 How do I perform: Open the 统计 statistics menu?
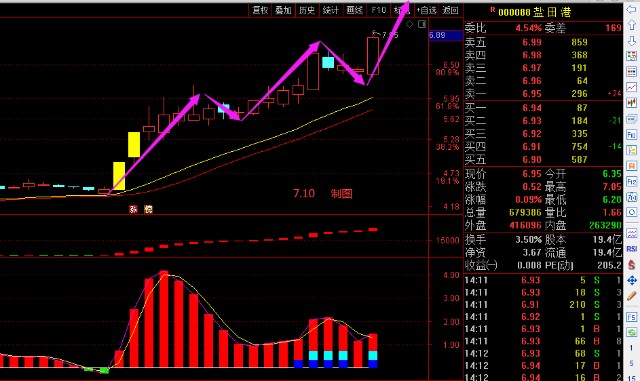point(331,10)
